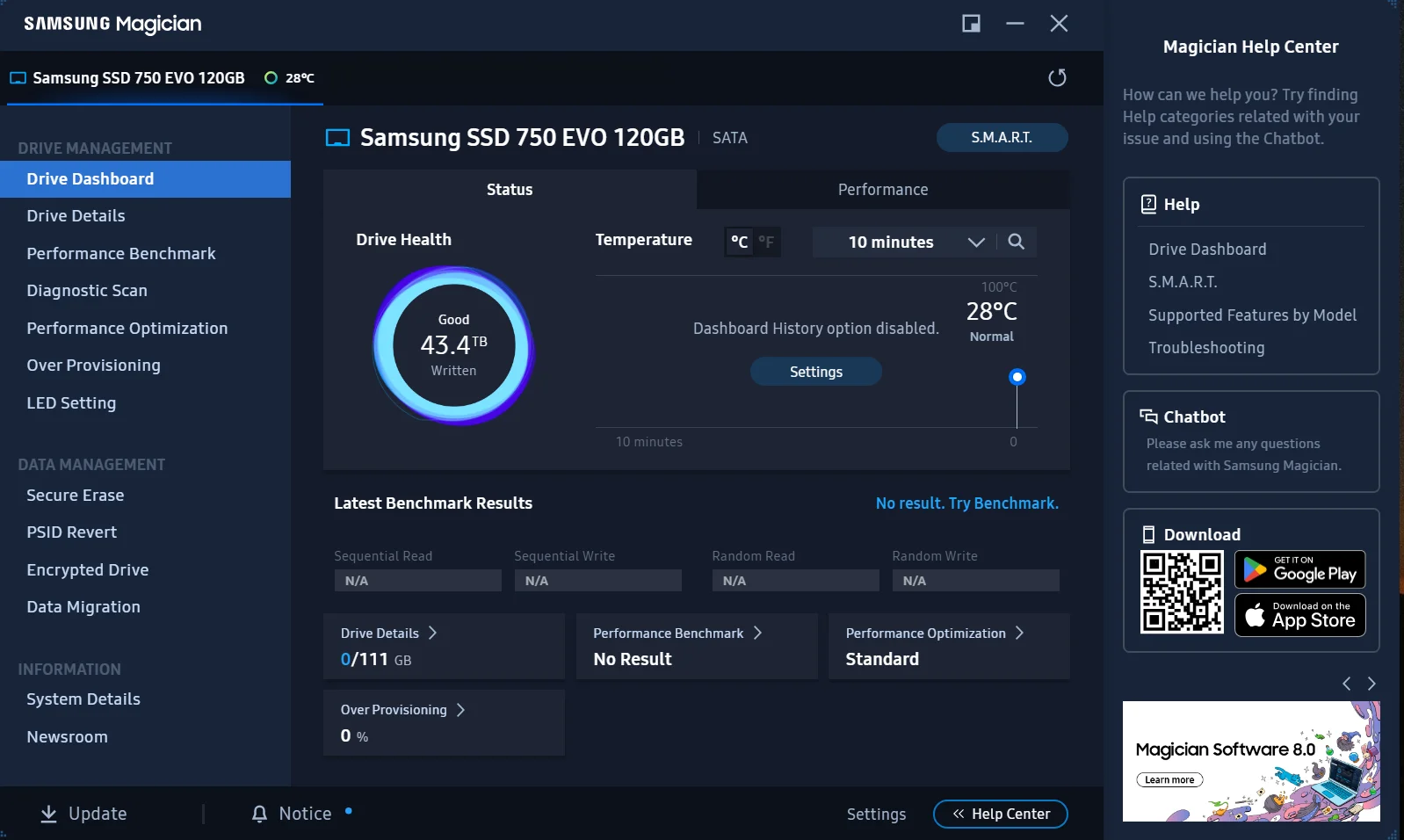1404x840 pixels.
Task: Open Settings in the bottom bar
Action: coord(876,815)
